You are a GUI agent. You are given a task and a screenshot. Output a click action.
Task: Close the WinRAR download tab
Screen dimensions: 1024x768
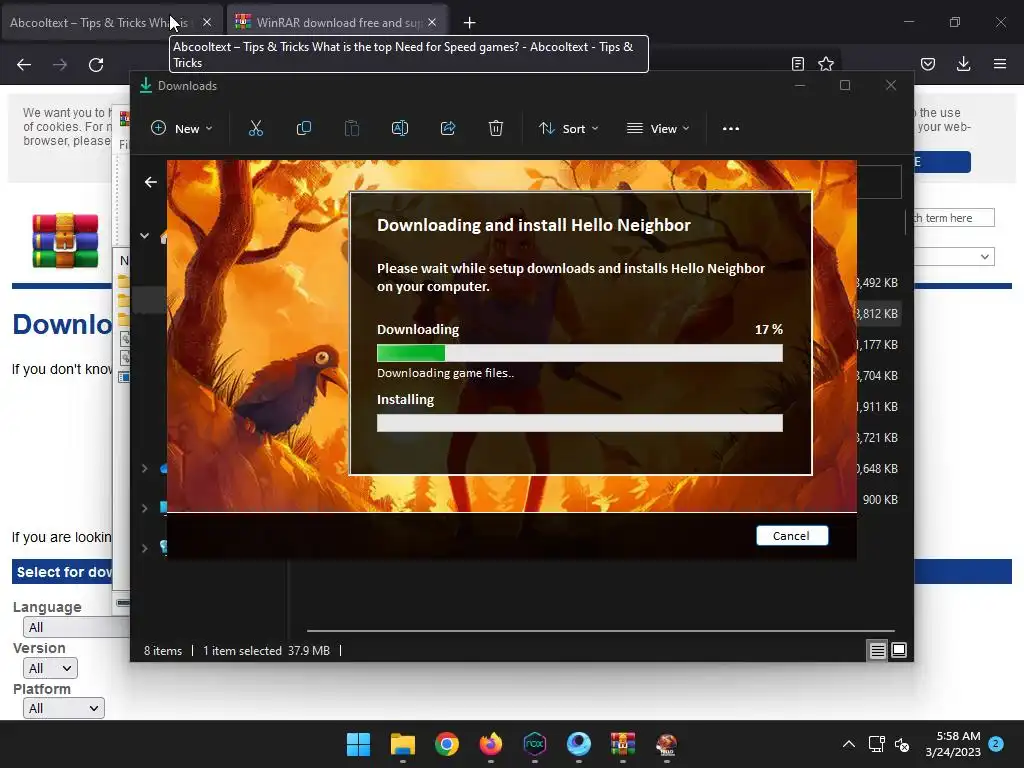click(432, 22)
